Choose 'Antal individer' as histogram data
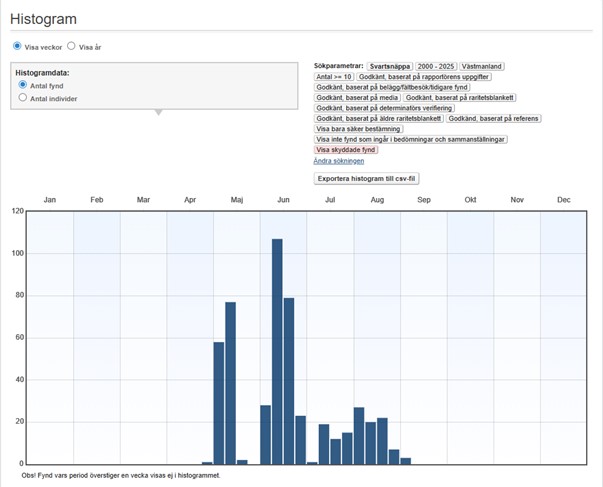 pos(23,98)
